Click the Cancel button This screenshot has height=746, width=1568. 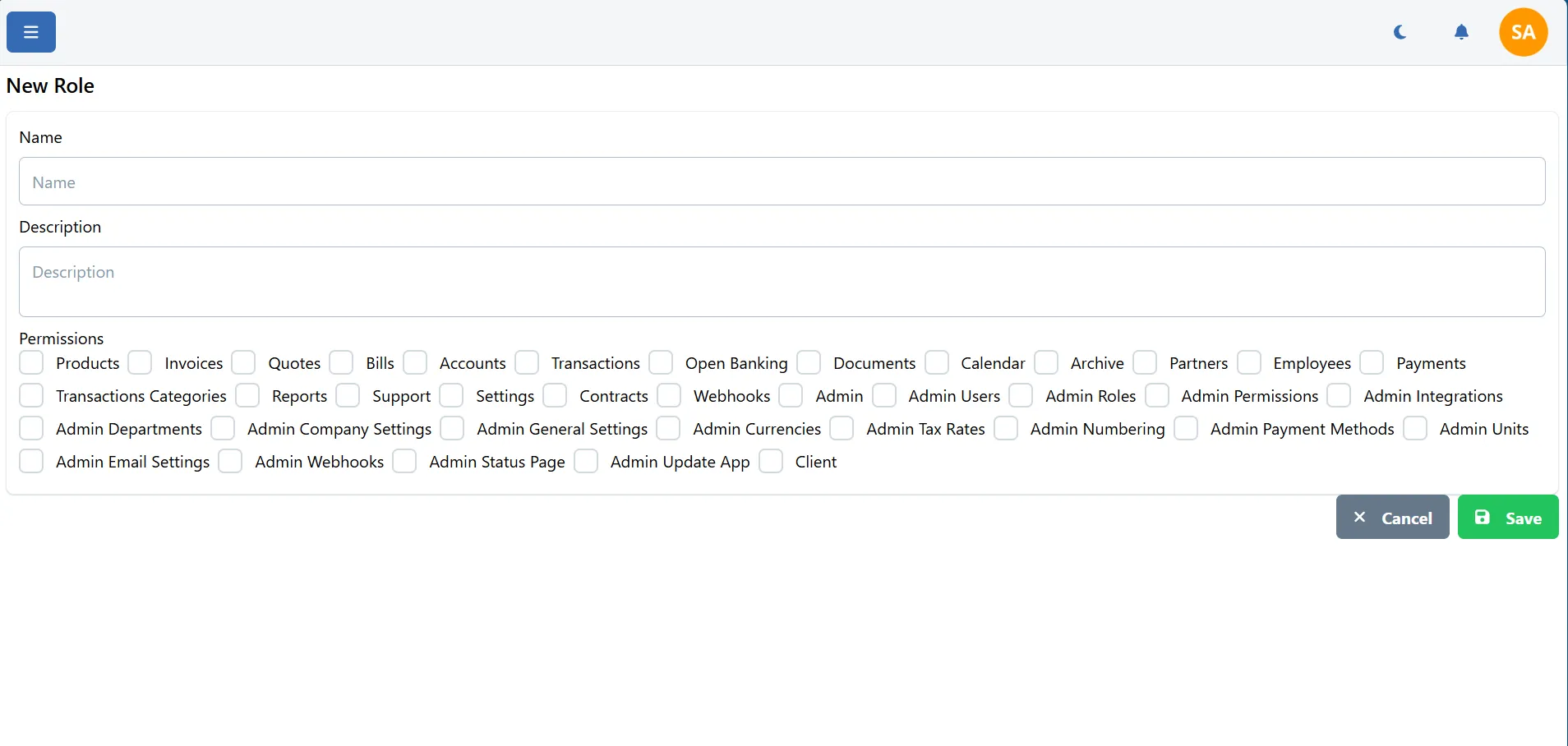point(1392,518)
